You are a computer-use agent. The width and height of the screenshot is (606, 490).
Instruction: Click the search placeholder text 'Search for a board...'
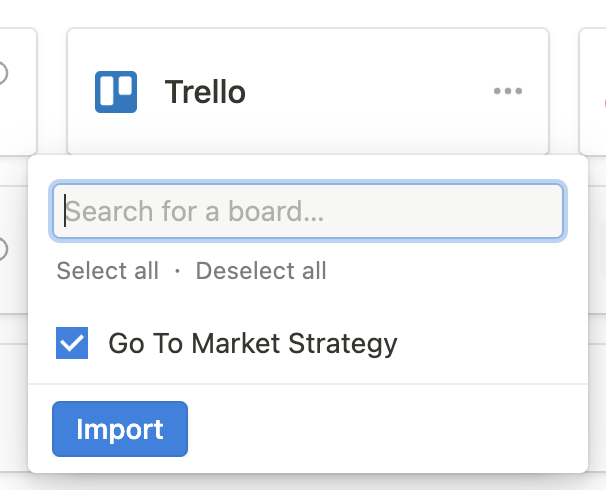[x=195, y=211]
